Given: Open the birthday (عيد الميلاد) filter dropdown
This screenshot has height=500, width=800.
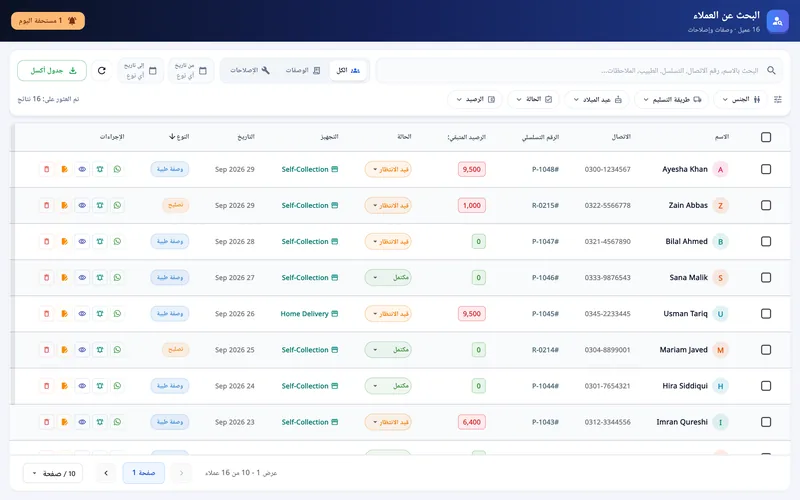Looking at the screenshot, I should click(x=597, y=99).
